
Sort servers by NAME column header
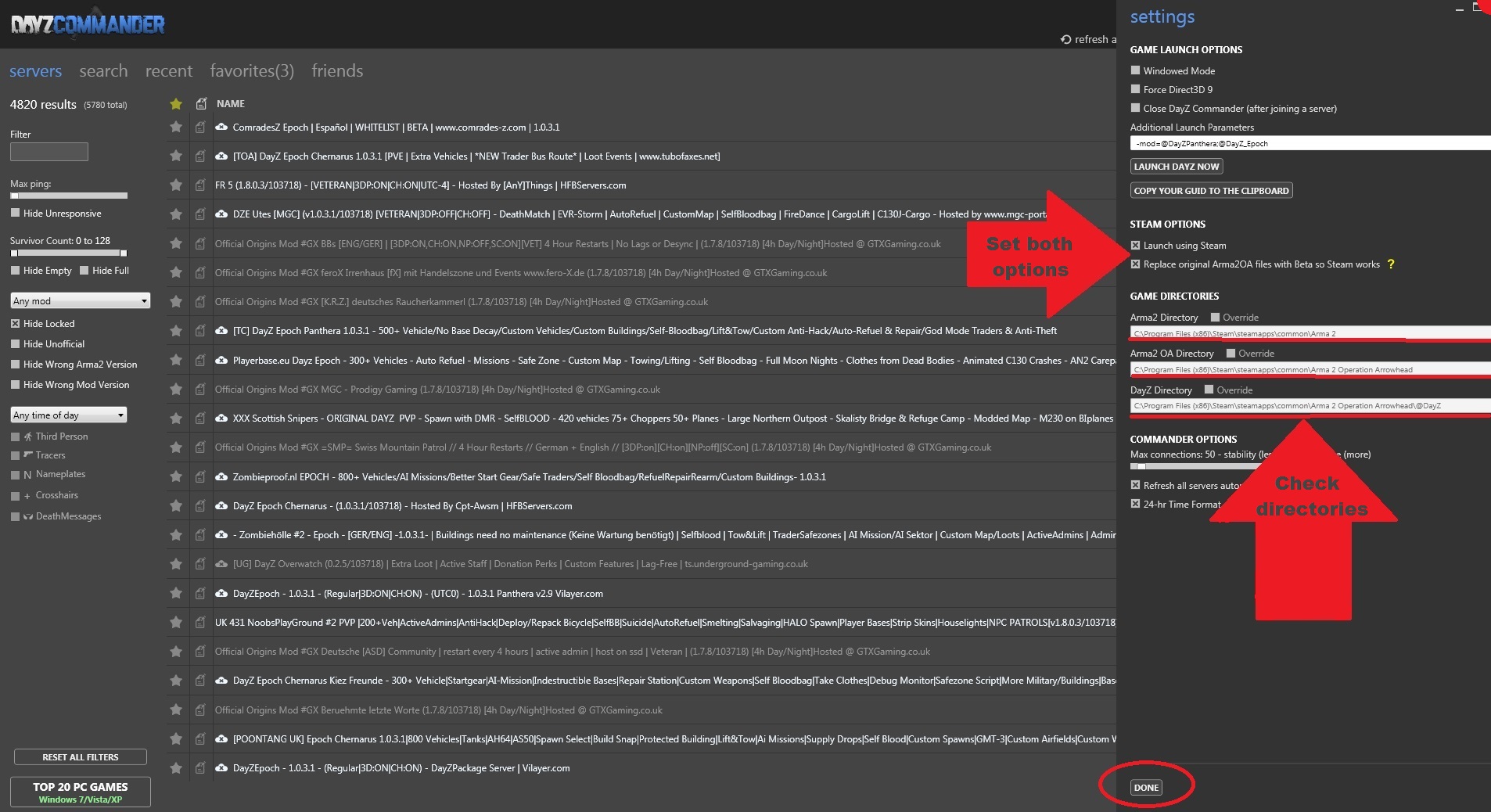(x=231, y=103)
